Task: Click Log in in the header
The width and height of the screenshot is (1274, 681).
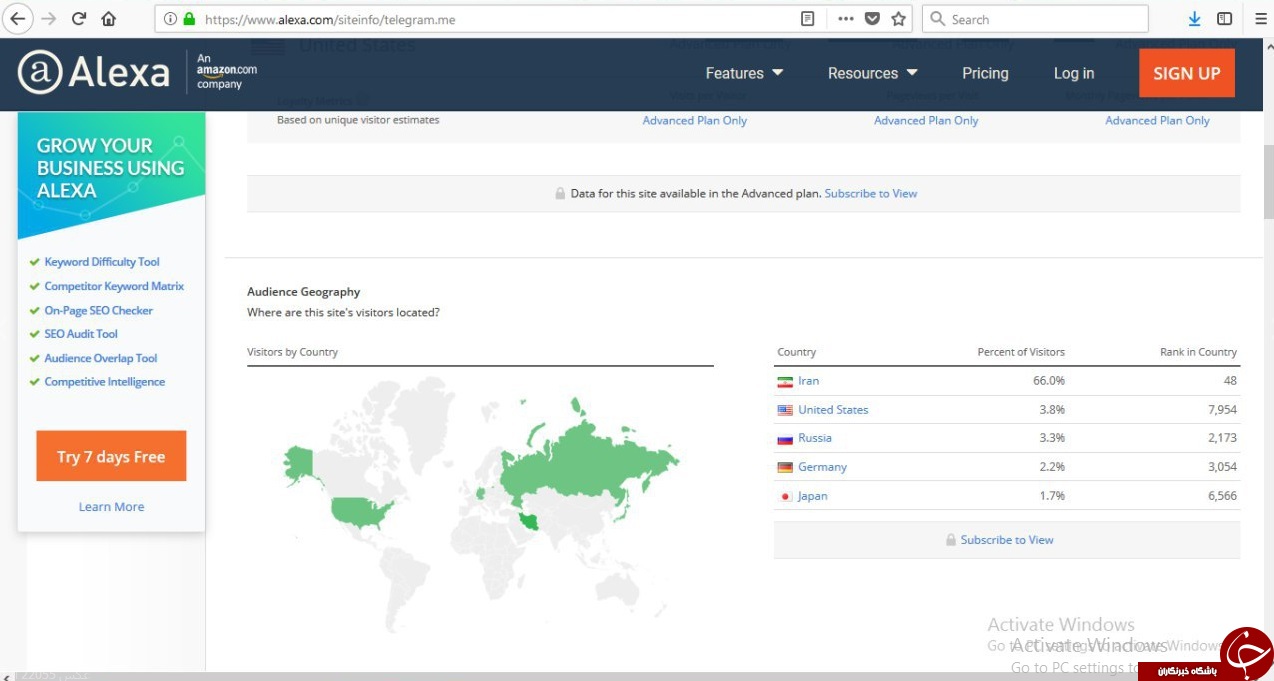Action: 1074,73
